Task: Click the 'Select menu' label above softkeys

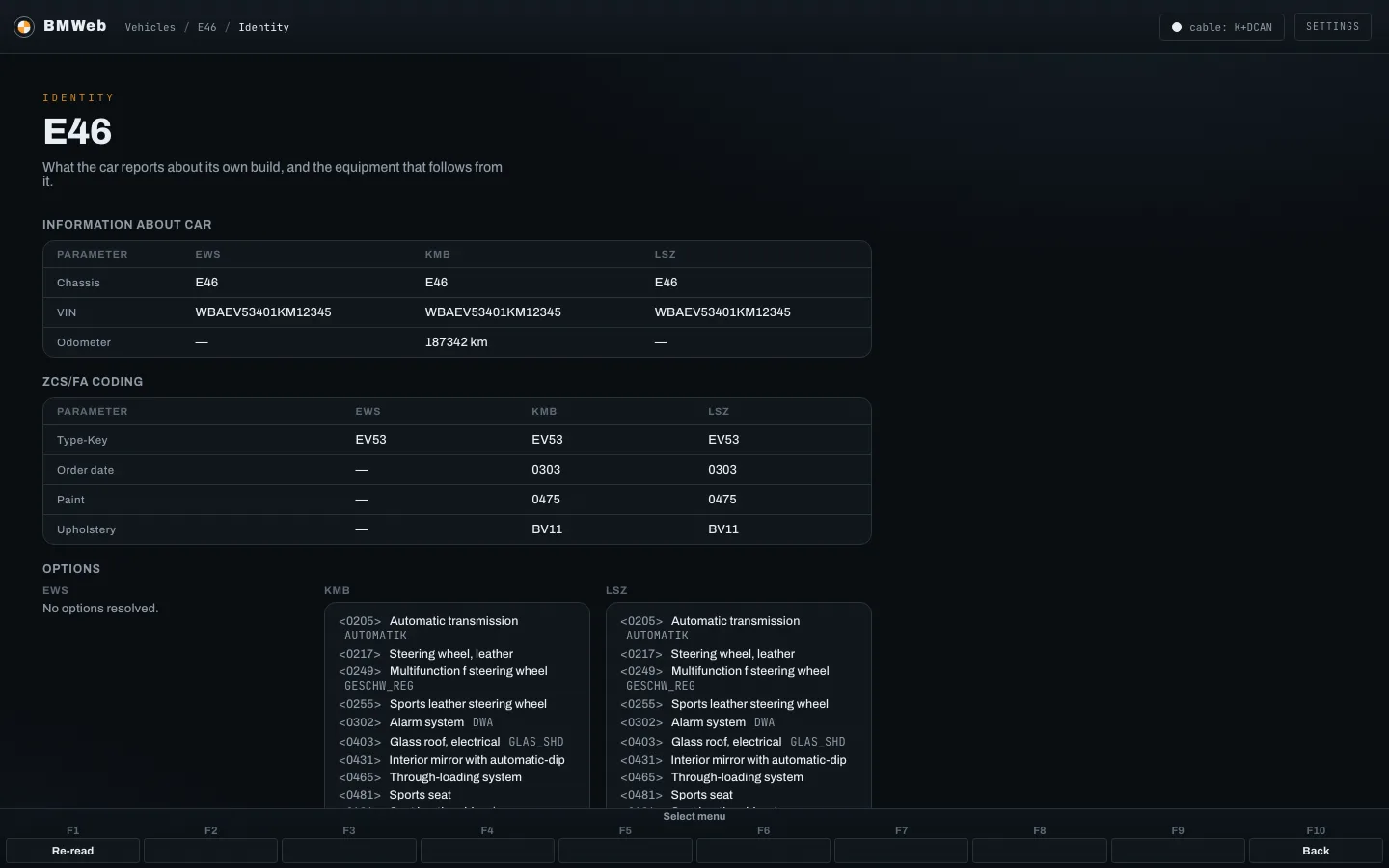Action: (x=694, y=817)
